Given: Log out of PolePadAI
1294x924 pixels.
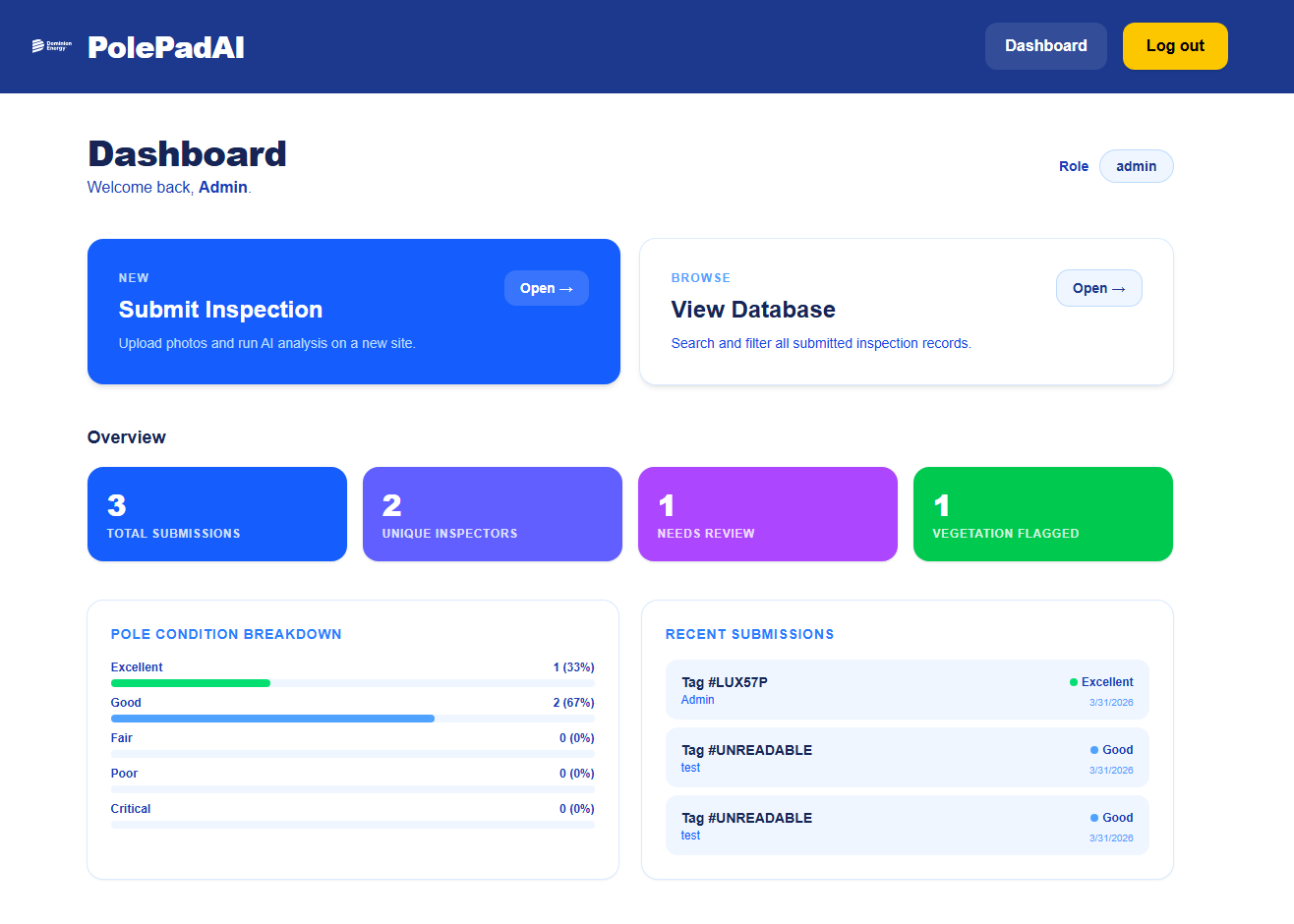Looking at the screenshot, I should coord(1175,45).
